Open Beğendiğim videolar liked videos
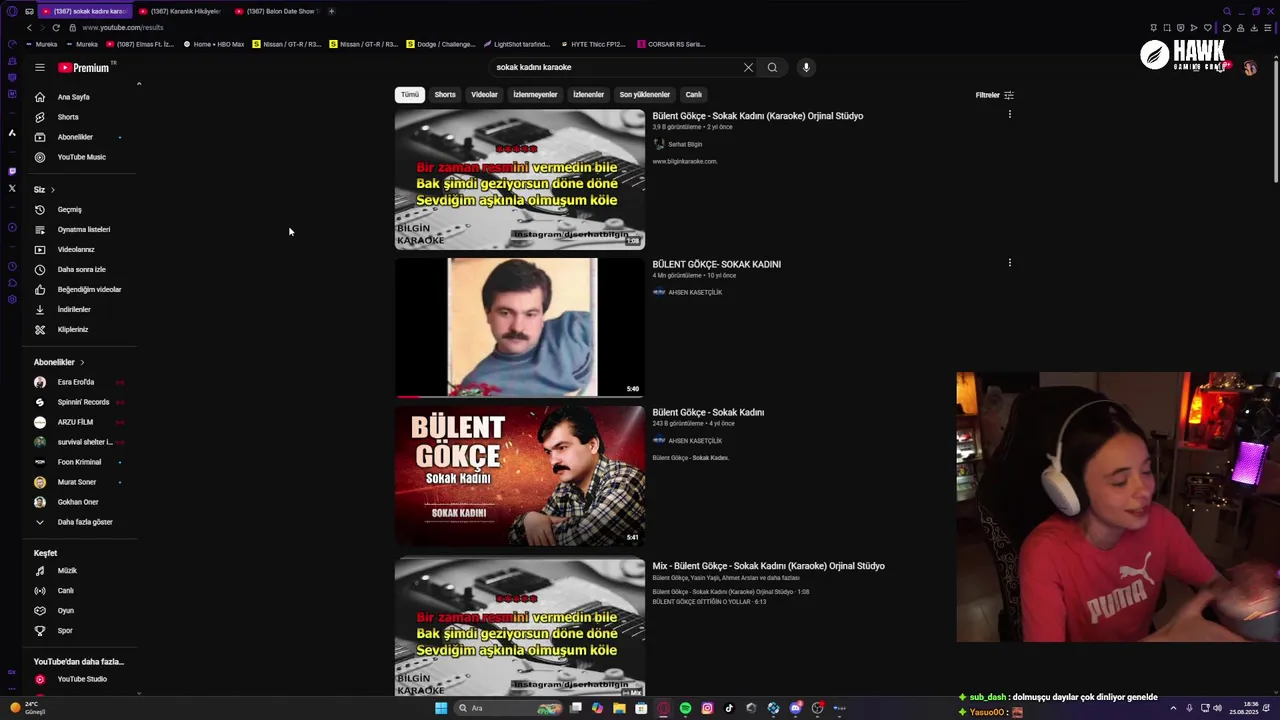This screenshot has width=1280, height=720. [x=89, y=290]
